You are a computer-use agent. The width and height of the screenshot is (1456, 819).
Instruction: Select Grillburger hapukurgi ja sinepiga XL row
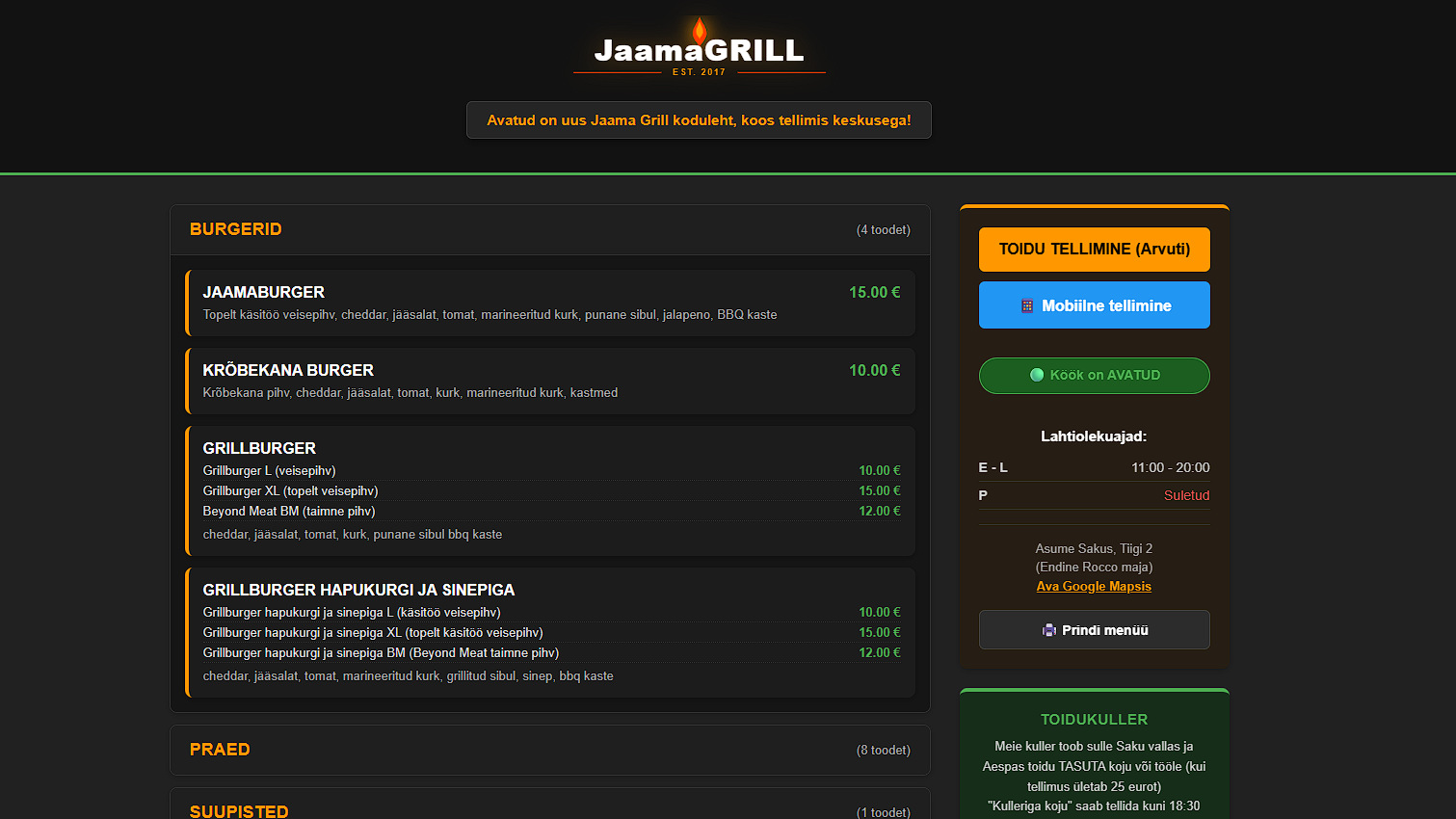(551, 632)
